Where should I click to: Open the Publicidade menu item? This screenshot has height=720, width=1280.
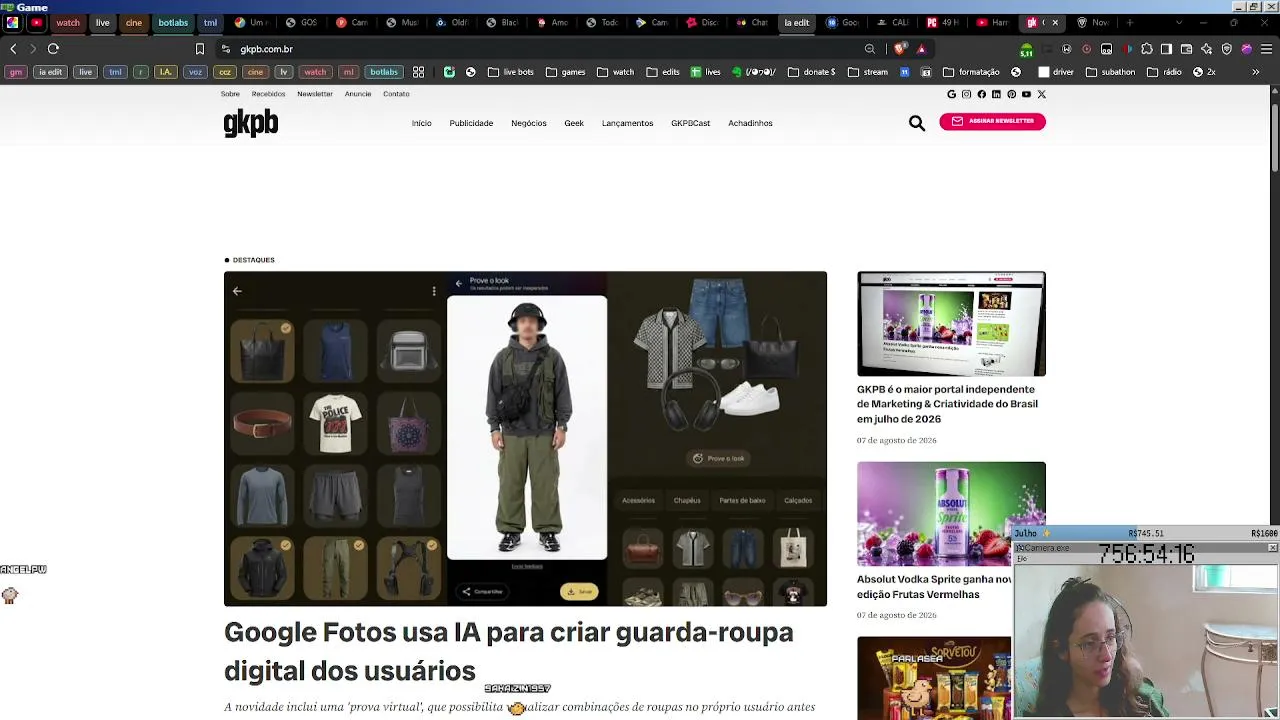tap(471, 123)
